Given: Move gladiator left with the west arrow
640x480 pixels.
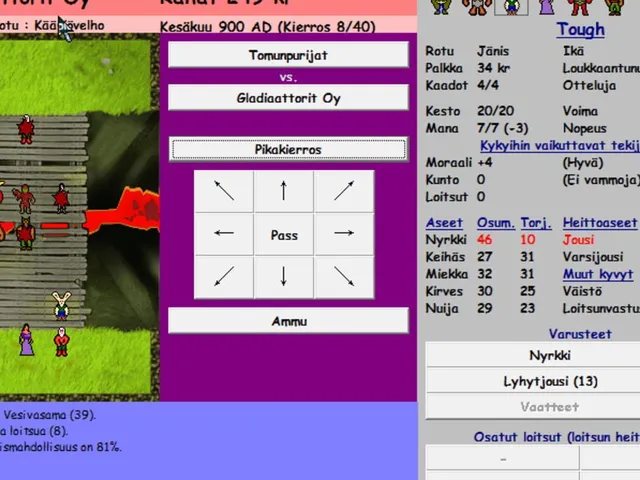Looking at the screenshot, I should (224, 234).
